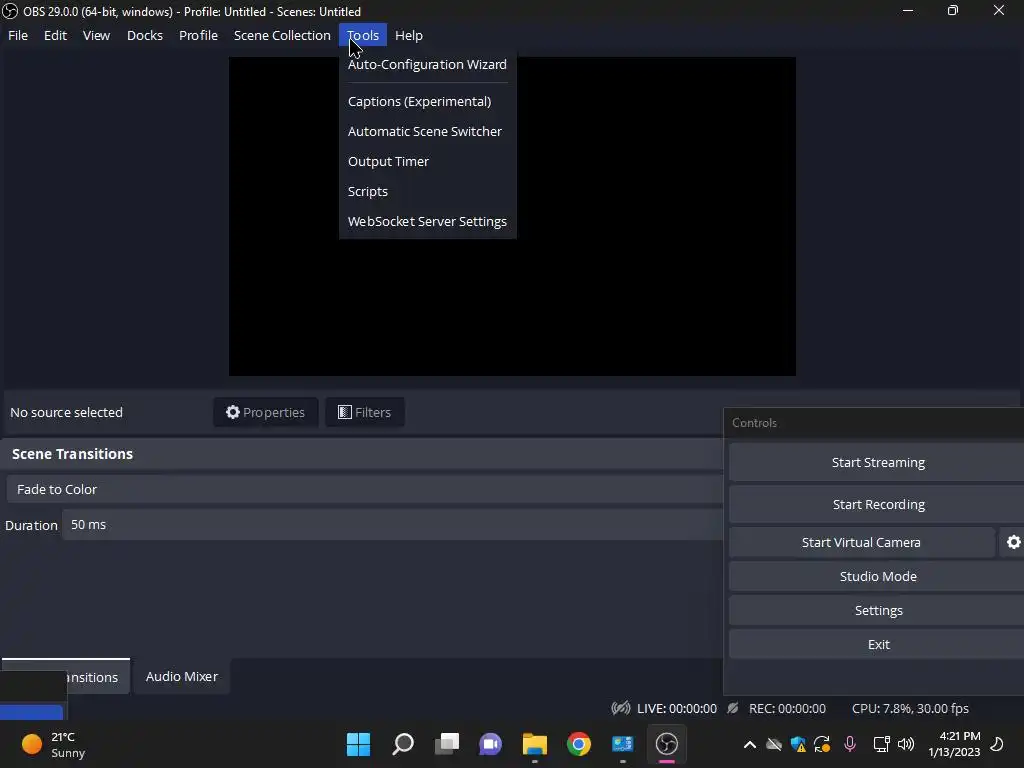Click the Scene Transitions dock title
1024x768 pixels.
click(72, 454)
